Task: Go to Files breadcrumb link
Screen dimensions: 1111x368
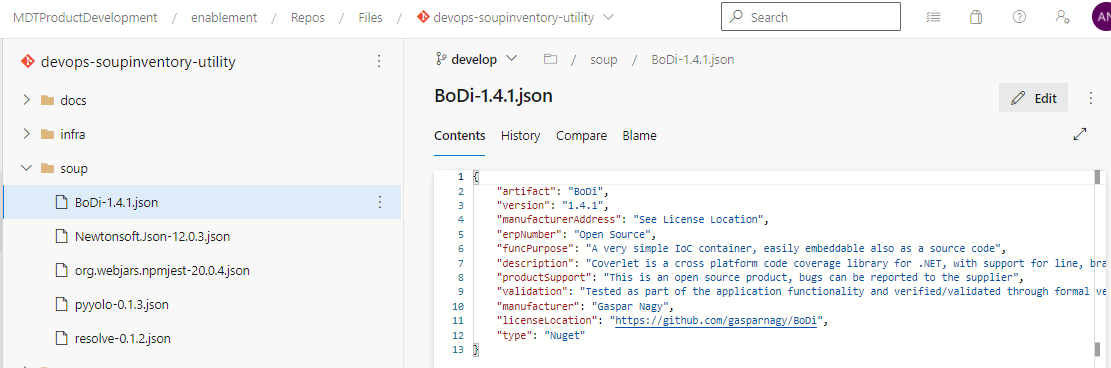Action: click(x=371, y=18)
